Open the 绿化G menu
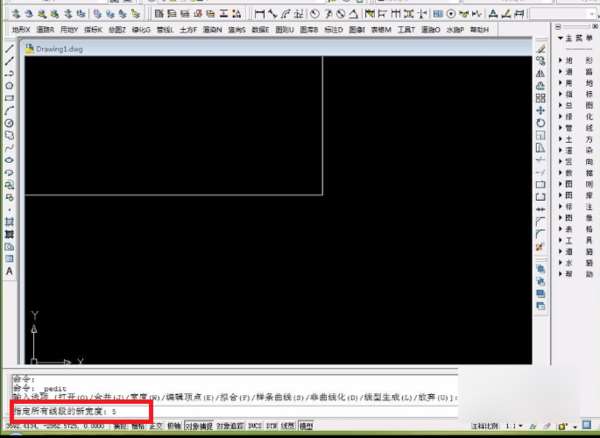Image resolution: width=600 pixels, height=438 pixels. tap(141, 29)
